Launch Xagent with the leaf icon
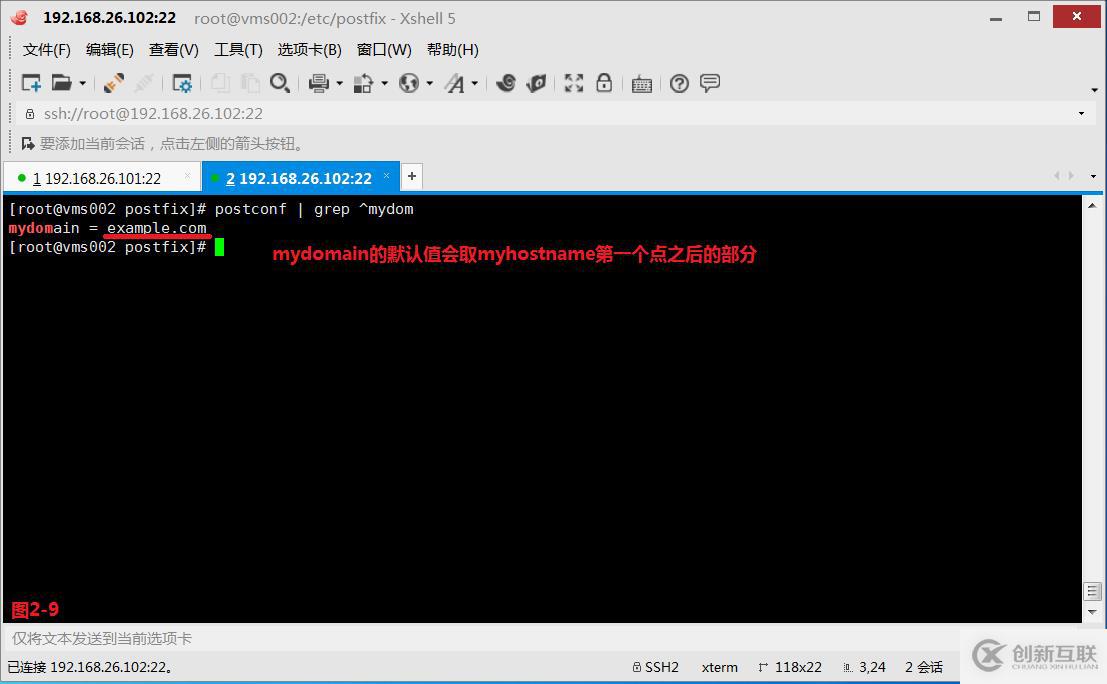The width and height of the screenshot is (1107, 684). [536, 83]
